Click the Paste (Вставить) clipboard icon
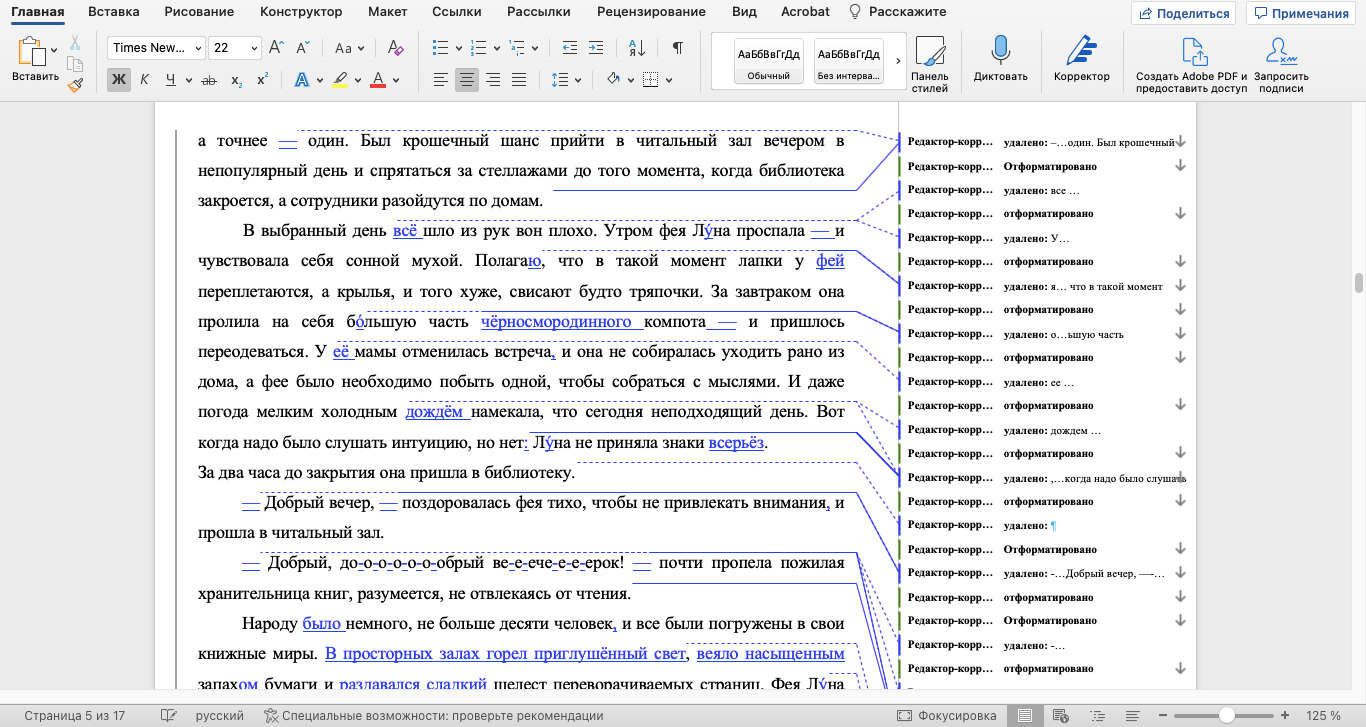The width and height of the screenshot is (1366, 727). (x=33, y=52)
